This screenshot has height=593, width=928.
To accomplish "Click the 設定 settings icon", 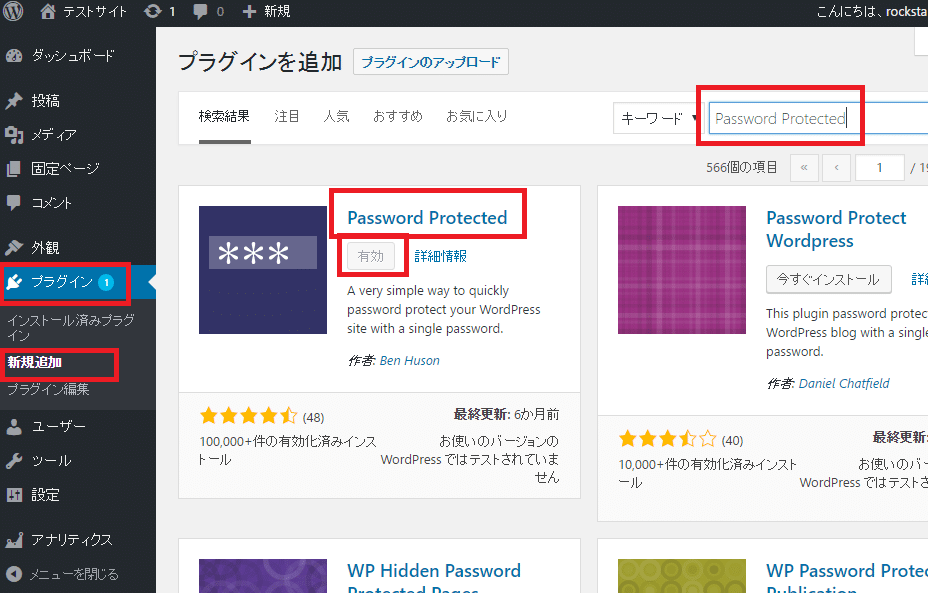I will click(14, 495).
